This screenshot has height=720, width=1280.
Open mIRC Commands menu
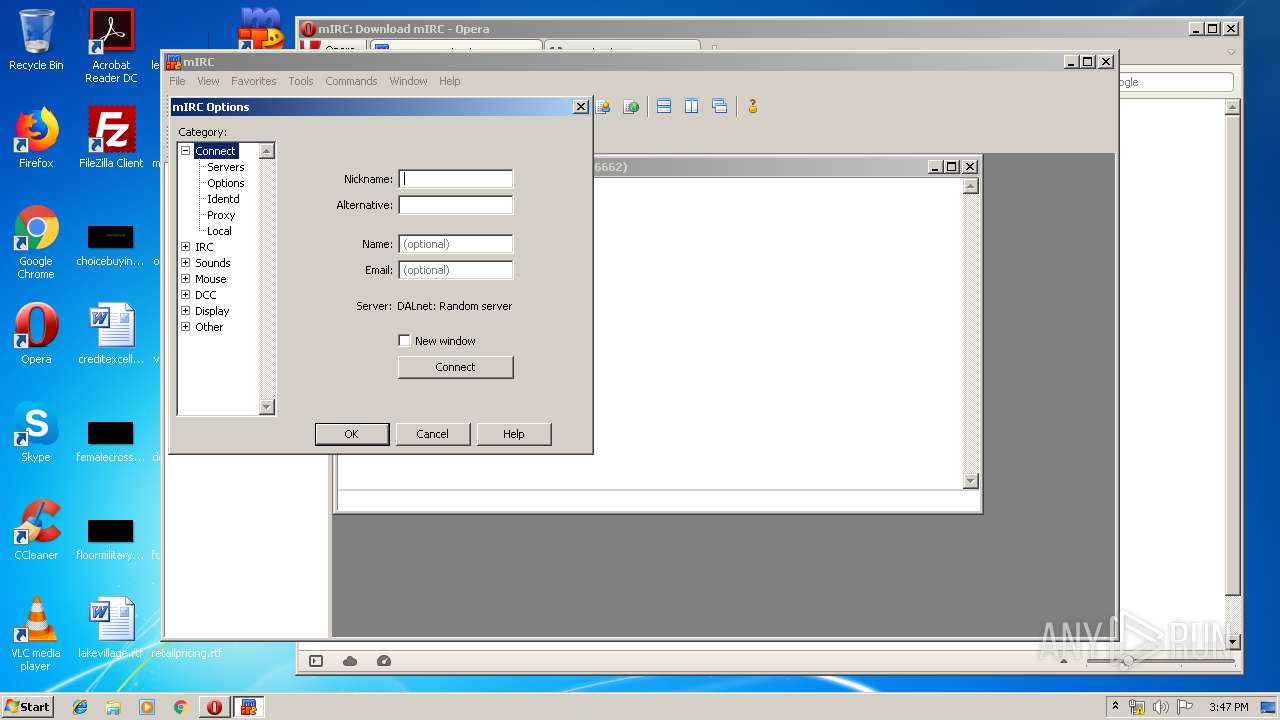coord(351,81)
